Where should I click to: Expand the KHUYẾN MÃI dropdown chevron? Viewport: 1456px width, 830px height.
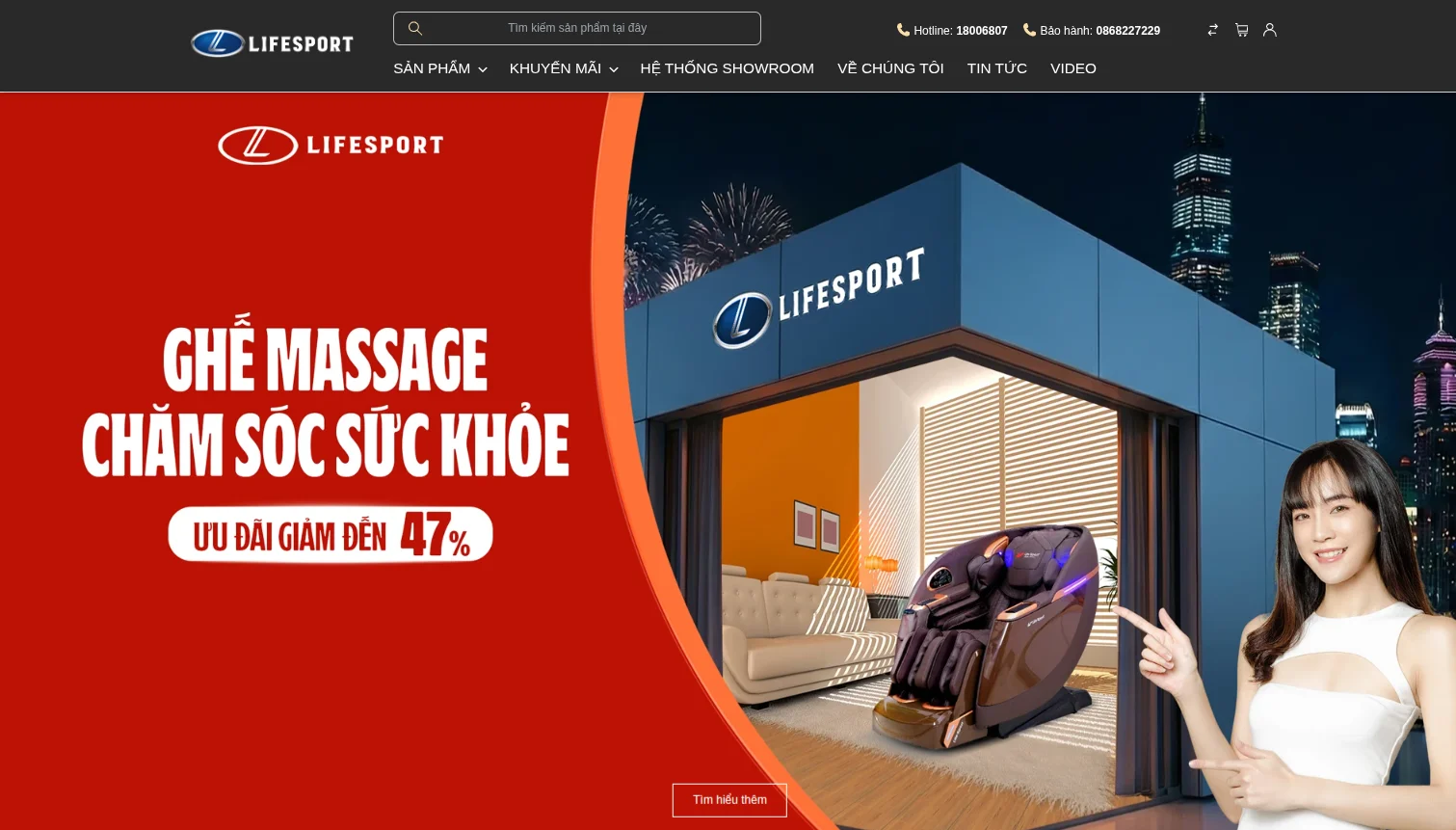click(614, 69)
